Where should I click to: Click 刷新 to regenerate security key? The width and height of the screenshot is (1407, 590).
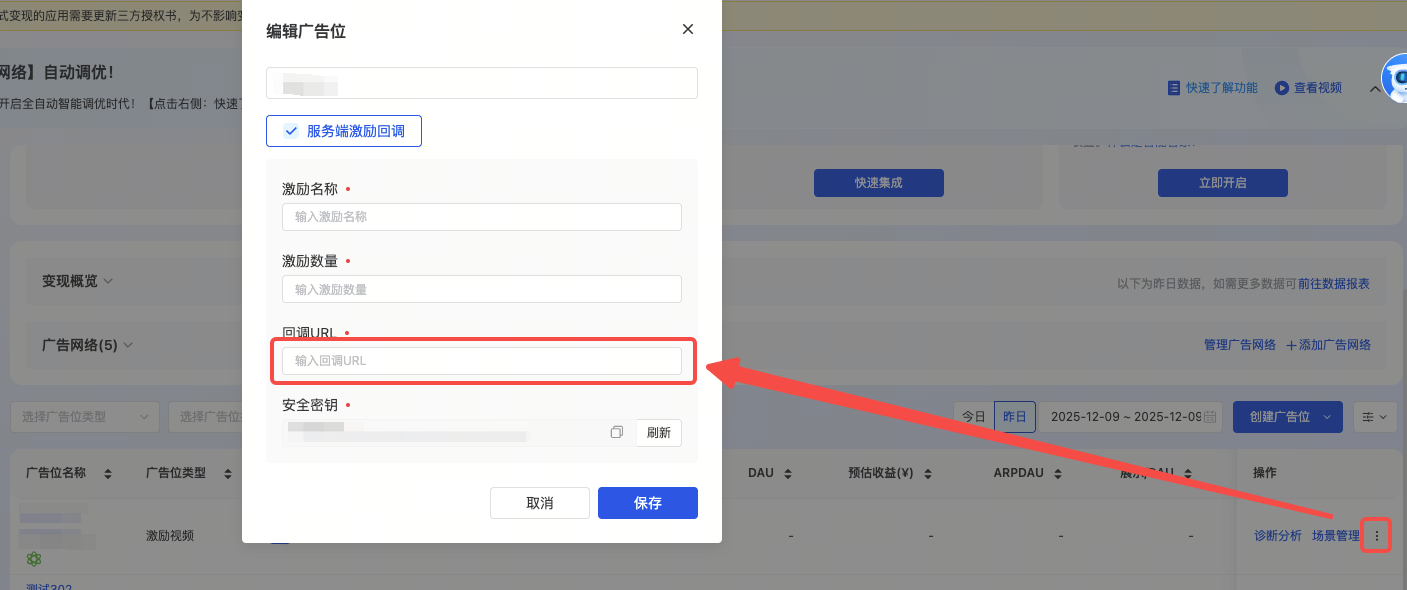pos(658,432)
